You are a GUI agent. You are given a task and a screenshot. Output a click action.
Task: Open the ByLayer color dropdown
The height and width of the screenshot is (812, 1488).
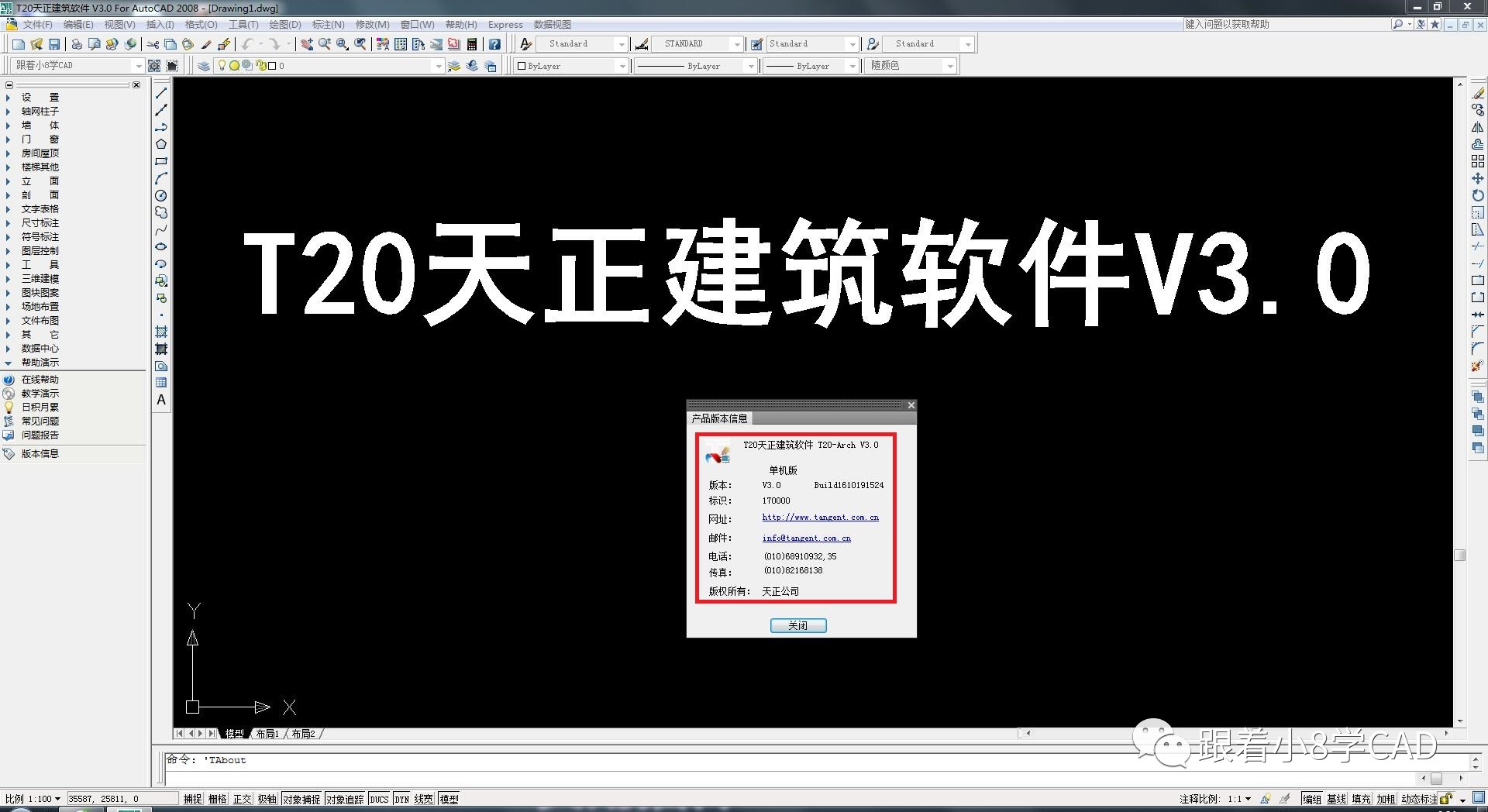point(571,66)
